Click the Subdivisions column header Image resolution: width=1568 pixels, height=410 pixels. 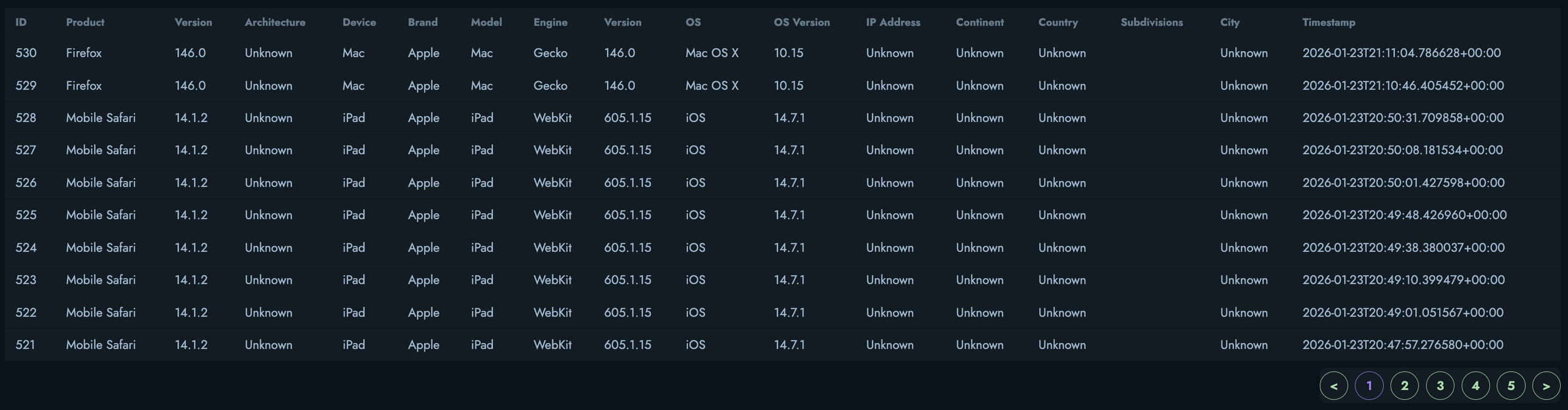pyautogui.click(x=1151, y=23)
